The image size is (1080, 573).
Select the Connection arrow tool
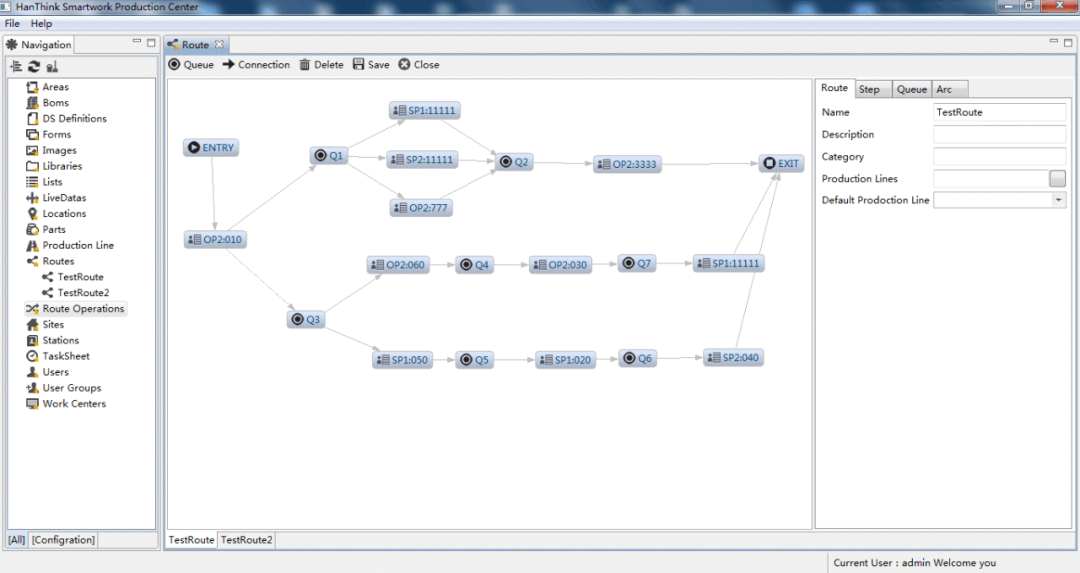click(256, 65)
